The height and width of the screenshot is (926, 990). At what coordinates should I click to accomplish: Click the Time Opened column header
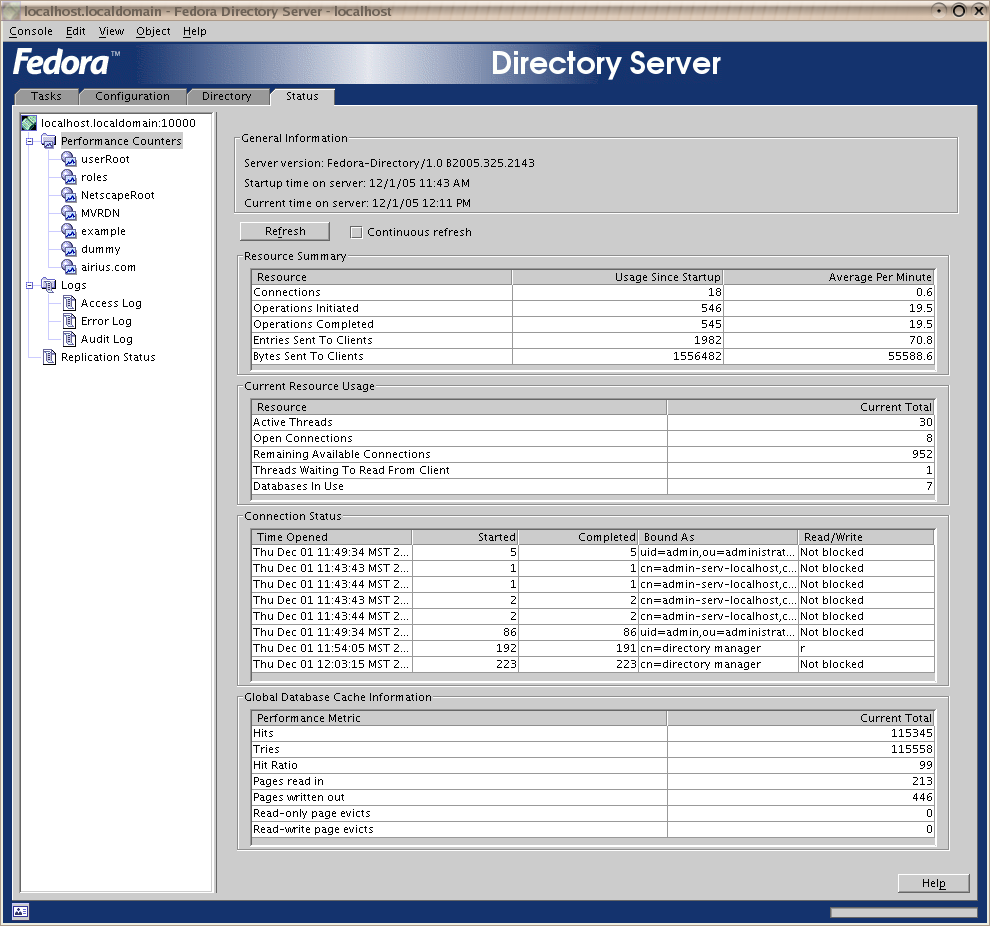coord(331,537)
